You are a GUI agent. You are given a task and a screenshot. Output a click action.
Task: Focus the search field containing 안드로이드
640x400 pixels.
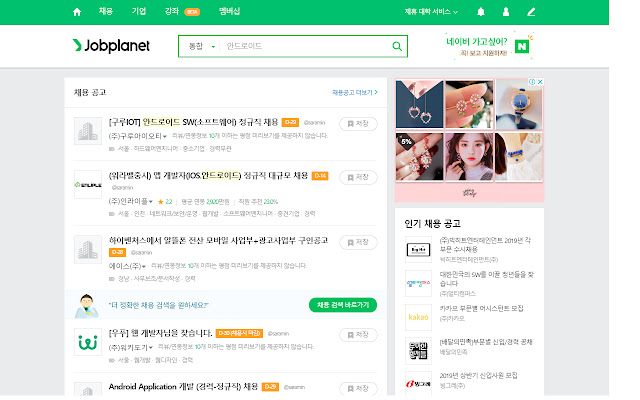click(x=304, y=46)
